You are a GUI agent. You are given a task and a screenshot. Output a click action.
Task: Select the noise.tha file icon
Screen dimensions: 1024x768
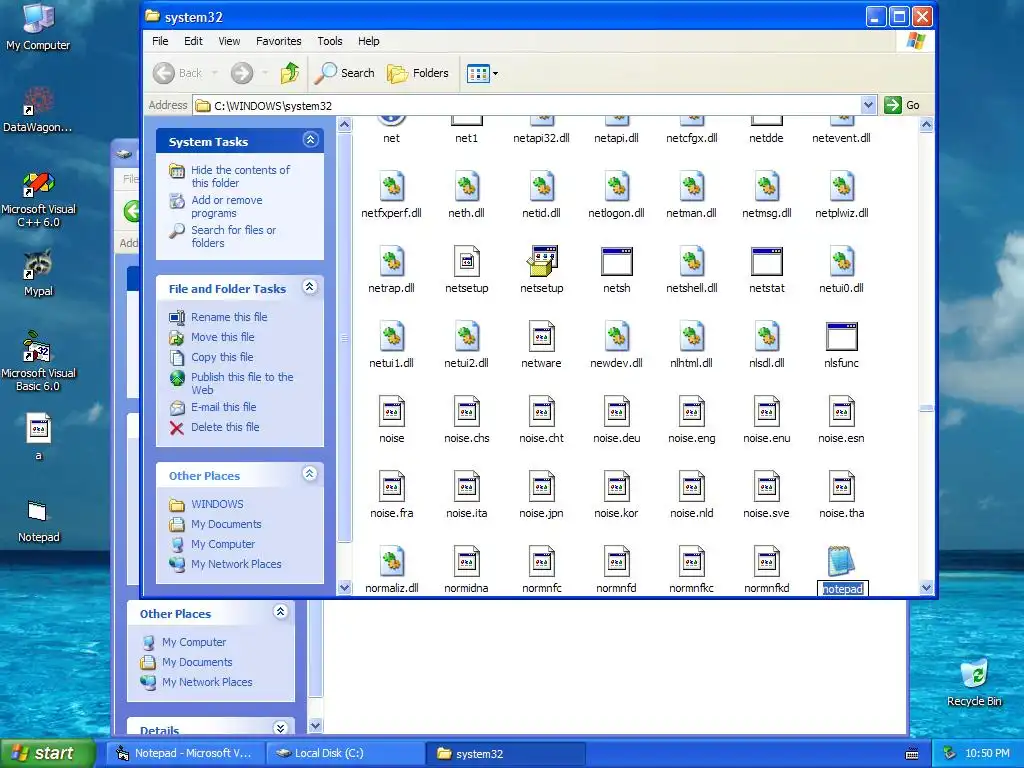click(841, 487)
